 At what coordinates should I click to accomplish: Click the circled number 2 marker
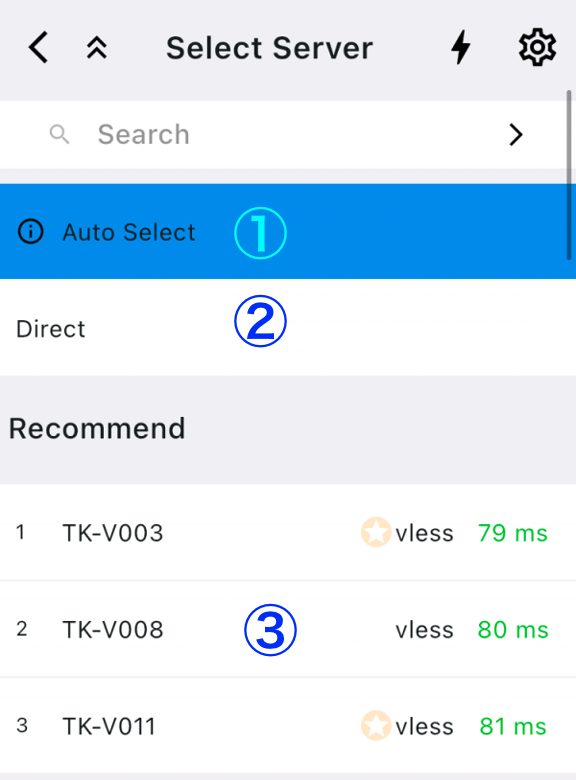(x=260, y=321)
